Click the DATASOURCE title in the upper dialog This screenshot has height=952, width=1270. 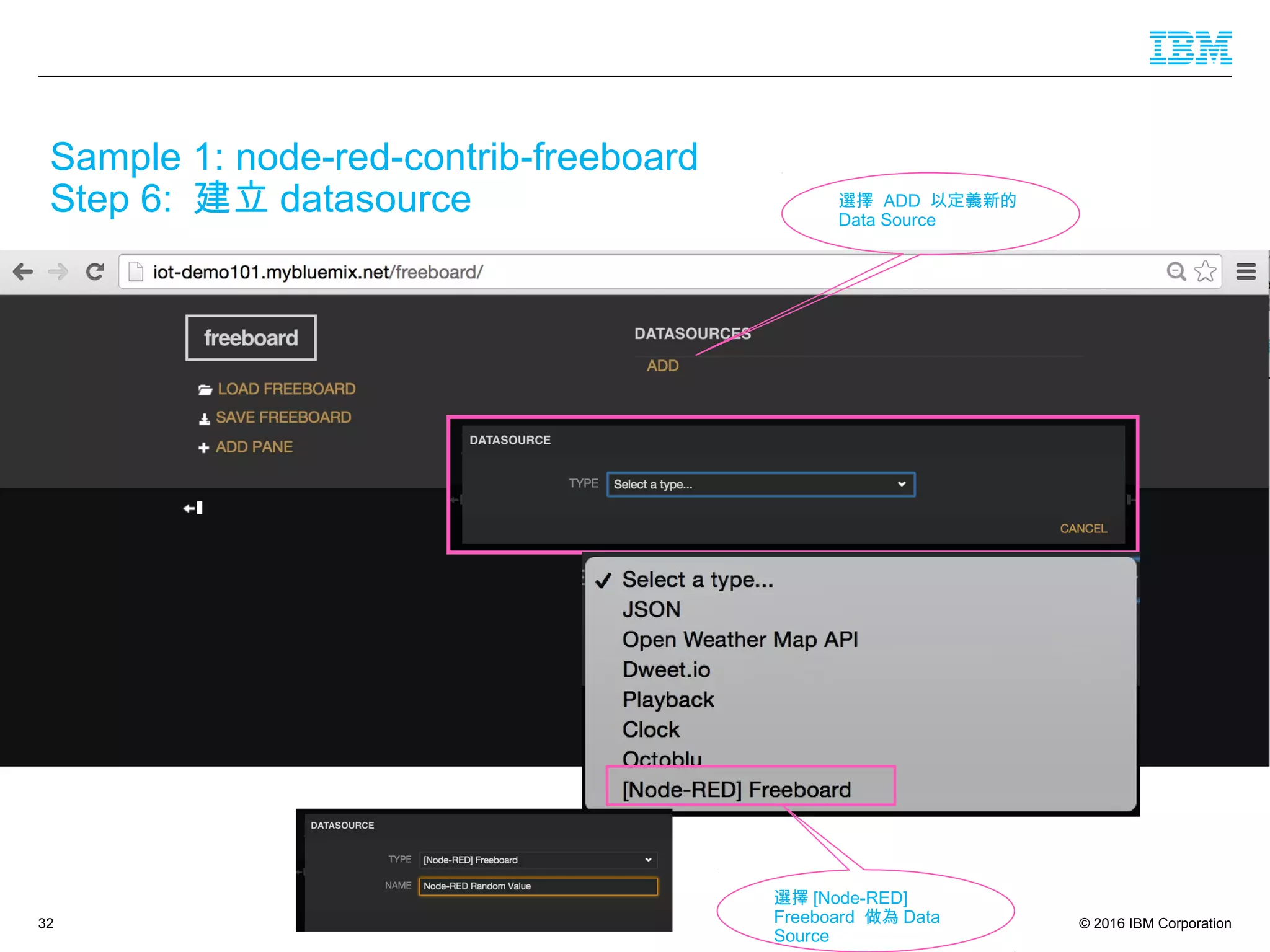point(510,440)
